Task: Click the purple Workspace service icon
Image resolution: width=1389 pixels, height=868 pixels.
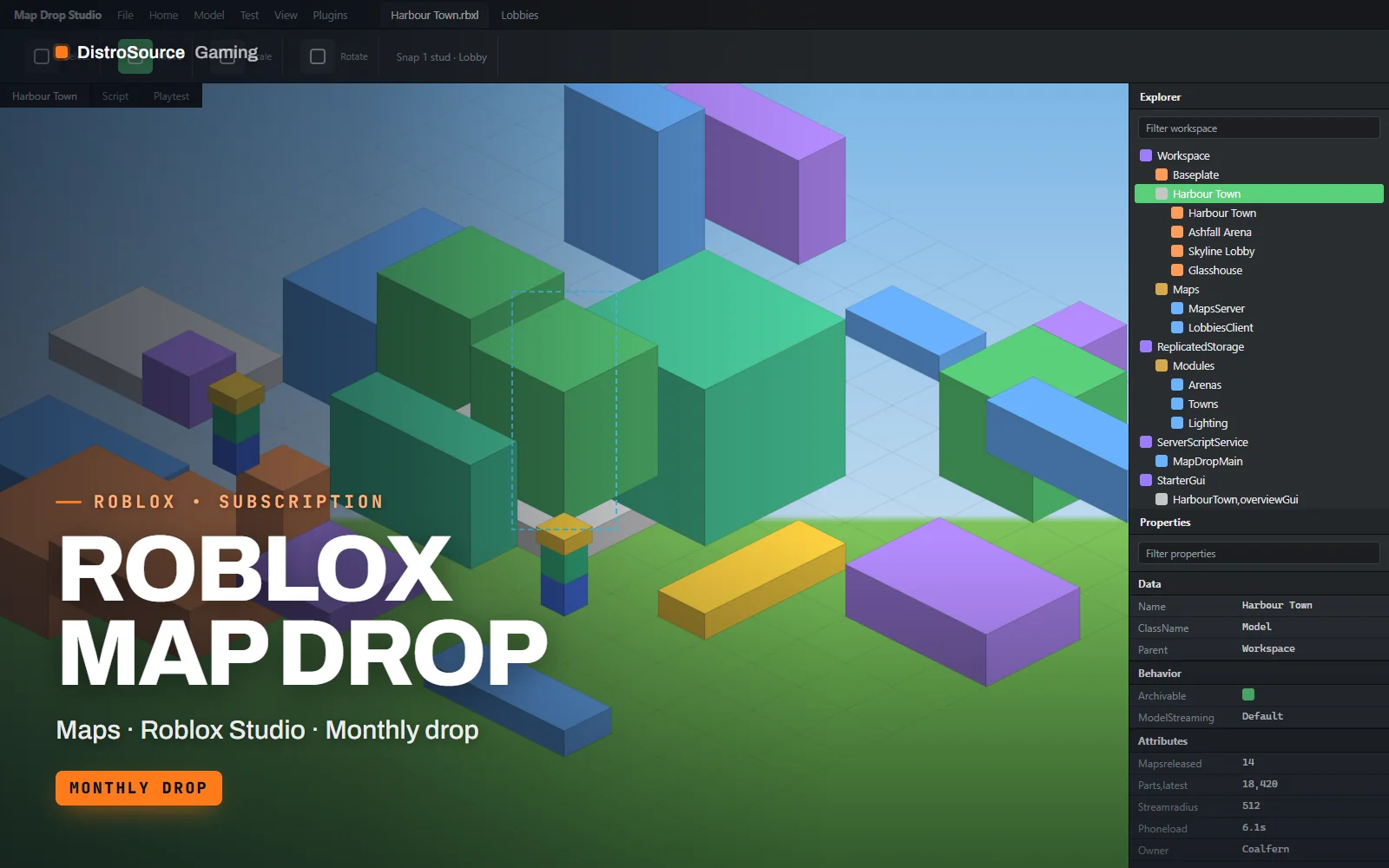Action: (x=1146, y=155)
